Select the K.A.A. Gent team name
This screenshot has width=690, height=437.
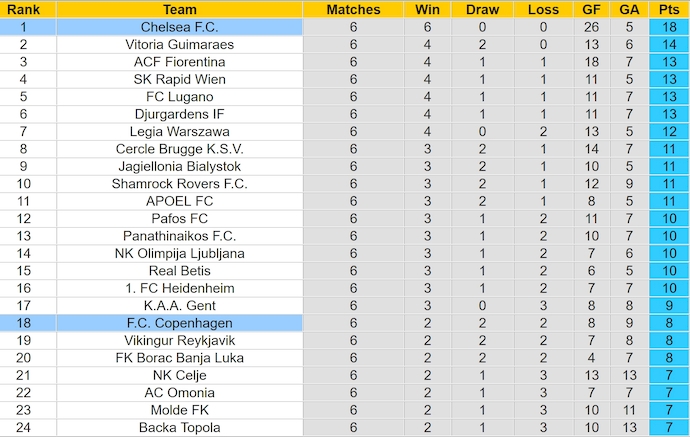(x=179, y=306)
